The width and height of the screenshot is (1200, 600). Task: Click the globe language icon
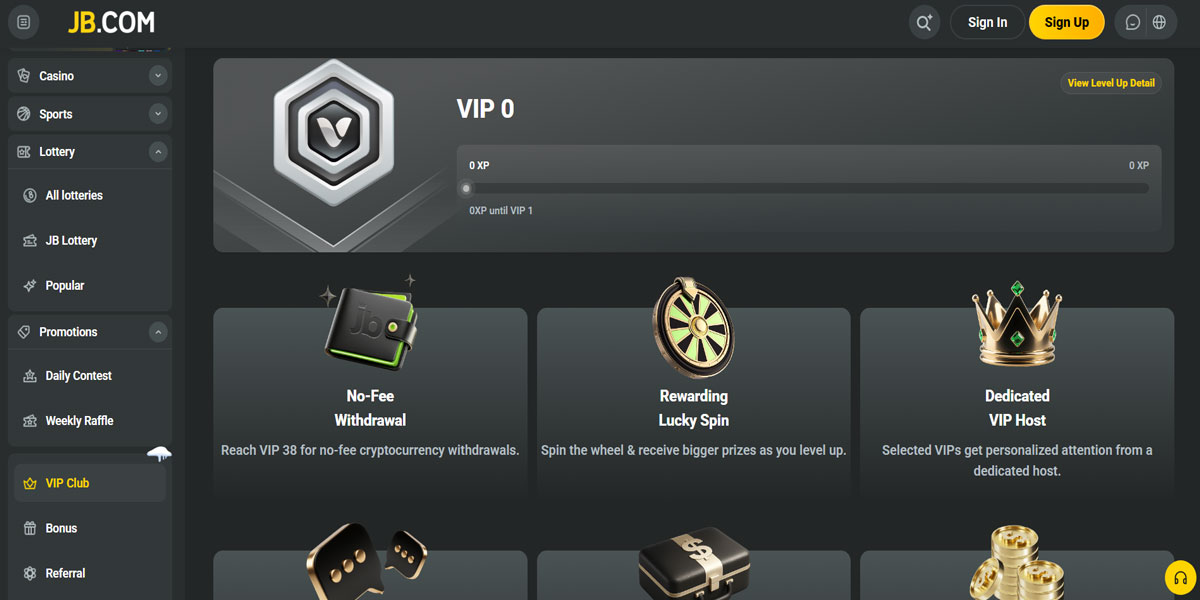[1159, 23]
